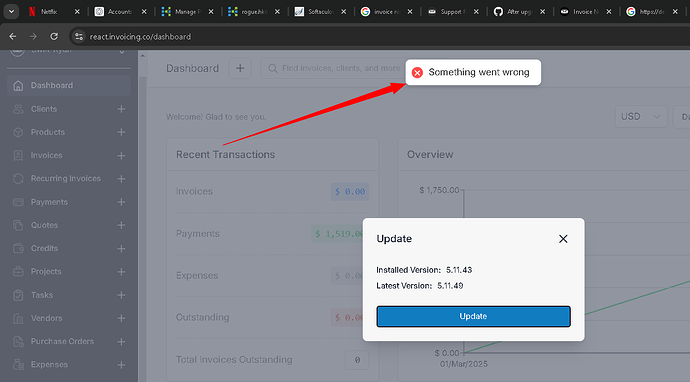Close the Softaculous browser tab
This screenshot has width=690, height=382.
click(x=344, y=12)
